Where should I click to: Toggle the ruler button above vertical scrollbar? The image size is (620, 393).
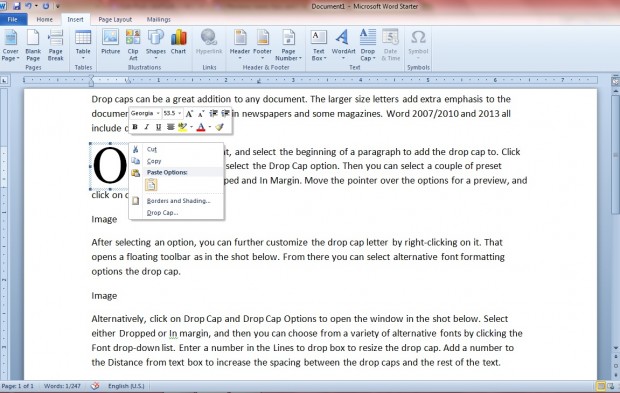[x=615, y=82]
